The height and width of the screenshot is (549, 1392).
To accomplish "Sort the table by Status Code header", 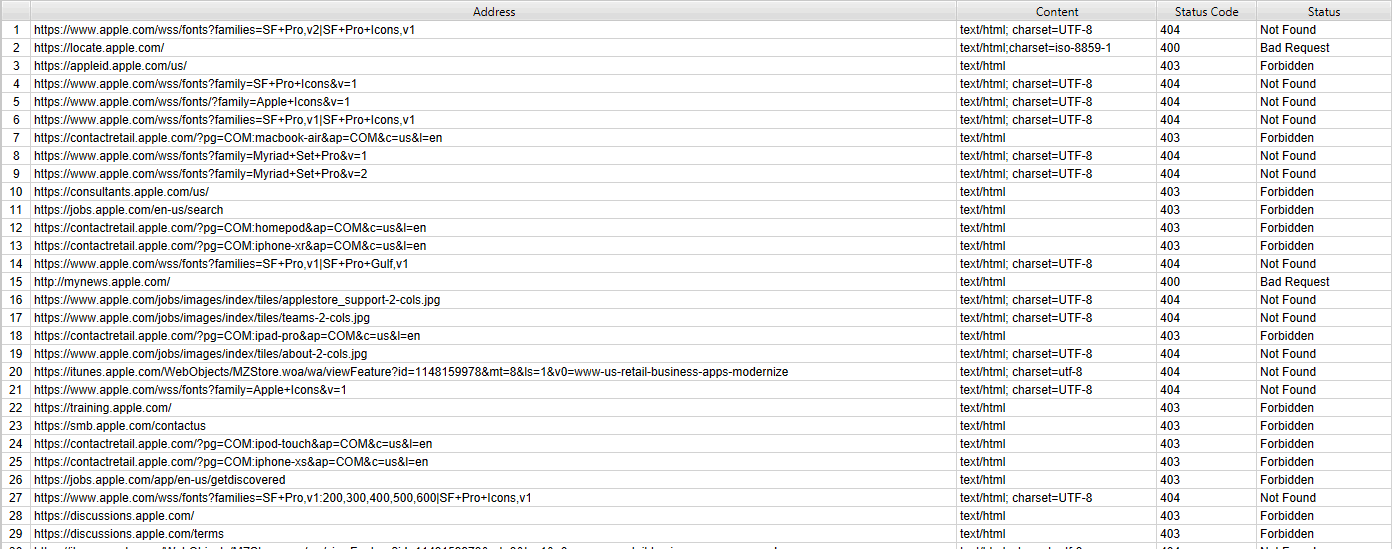I will tap(1206, 11).
